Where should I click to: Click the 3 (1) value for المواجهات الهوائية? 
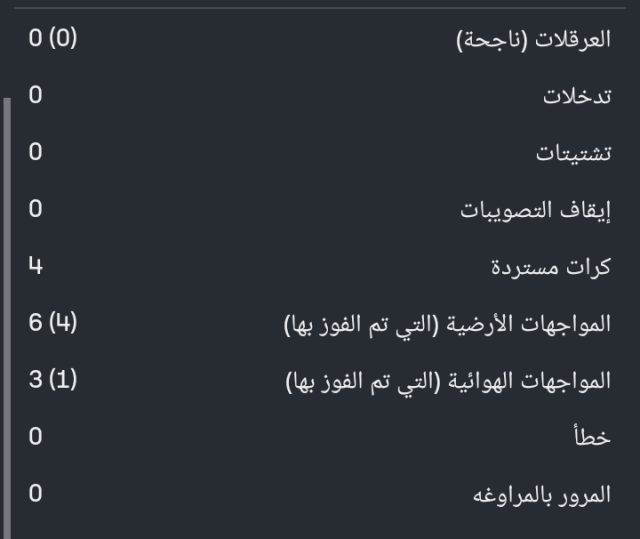53,380
